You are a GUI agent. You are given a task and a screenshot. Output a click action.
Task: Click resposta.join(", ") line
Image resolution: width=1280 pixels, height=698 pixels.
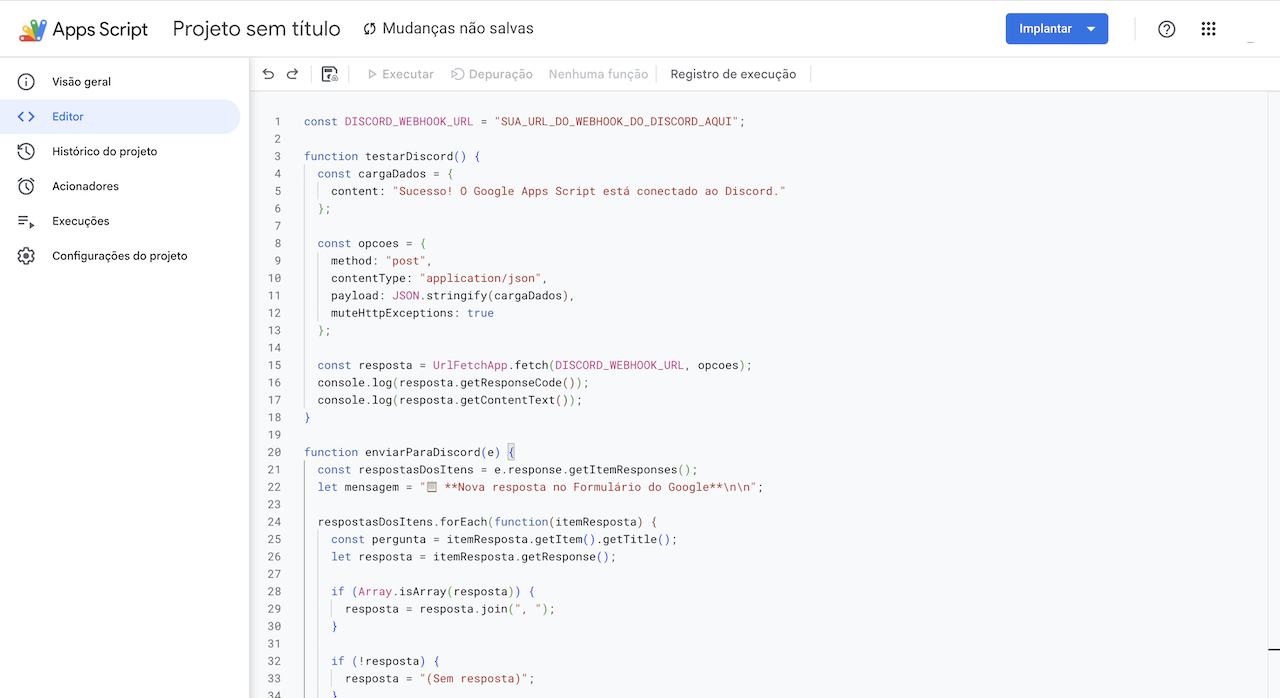pos(449,609)
